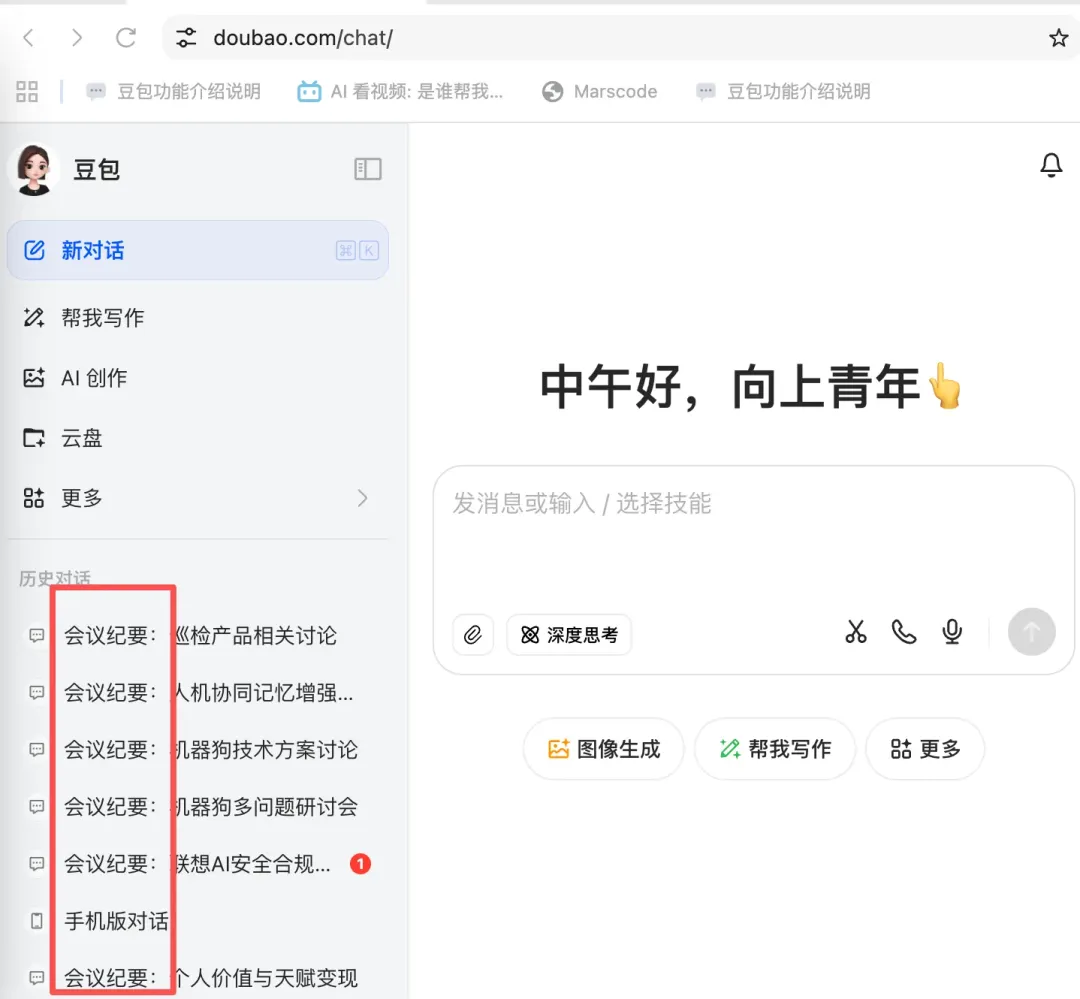This screenshot has width=1080, height=999.
Task: Toggle the bookmark star in address bar
Action: pyautogui.click(x=1058, y=37)
